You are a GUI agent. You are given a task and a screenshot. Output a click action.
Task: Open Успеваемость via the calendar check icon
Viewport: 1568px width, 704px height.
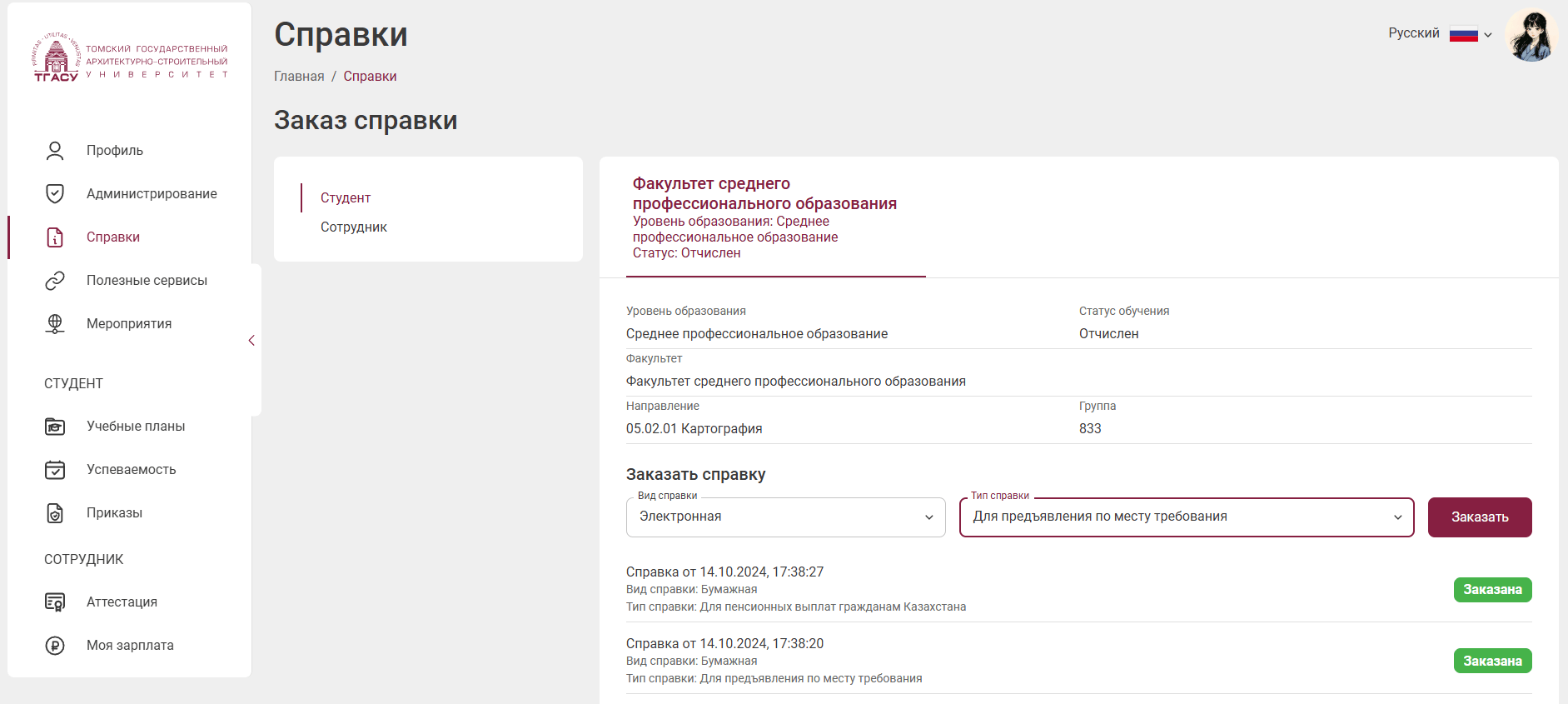click(55, 470)
